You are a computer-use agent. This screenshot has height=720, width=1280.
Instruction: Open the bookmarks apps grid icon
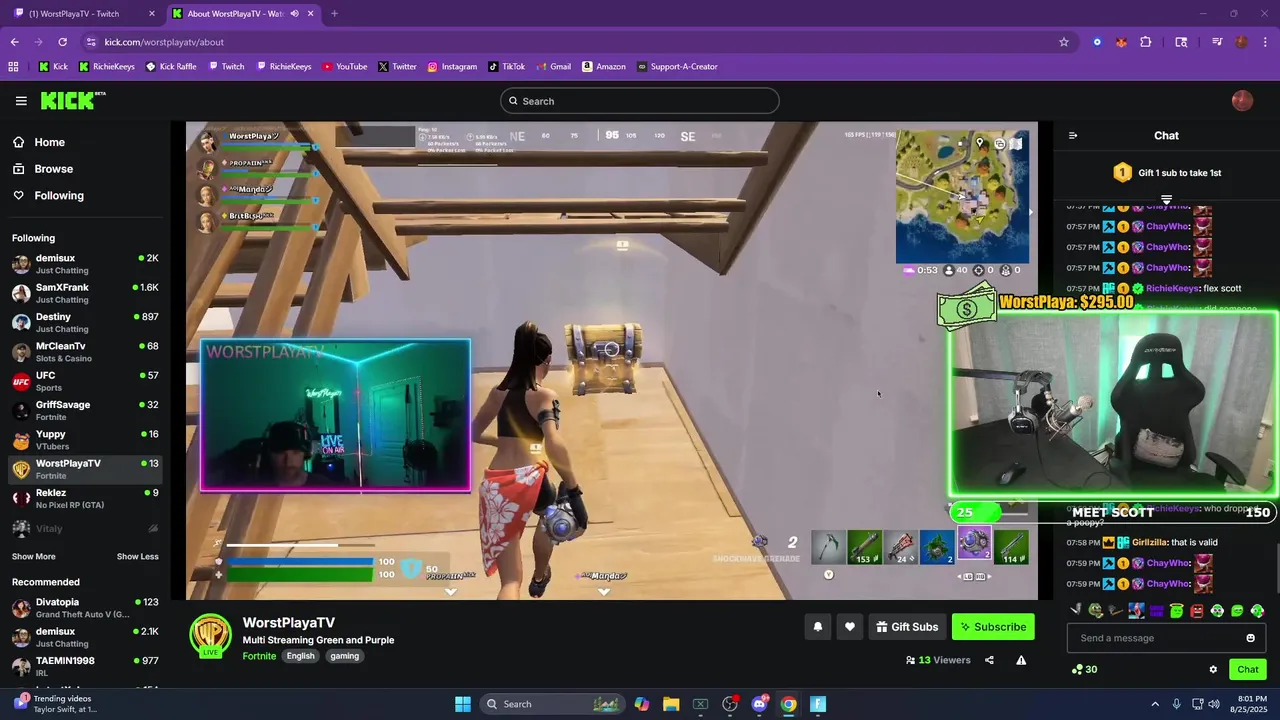tap(13, 67)
